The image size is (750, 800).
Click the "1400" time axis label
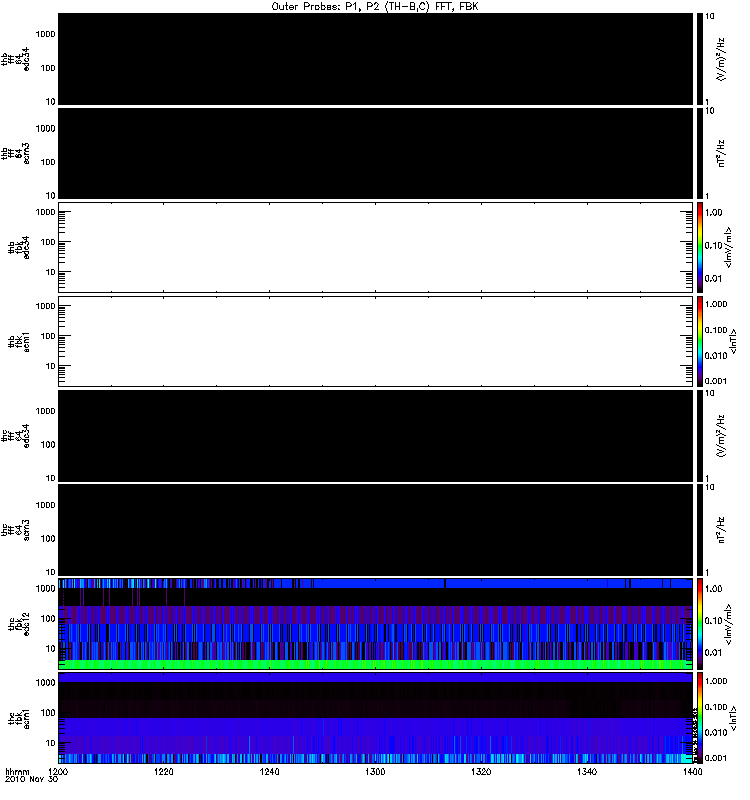tap(692, 771)
